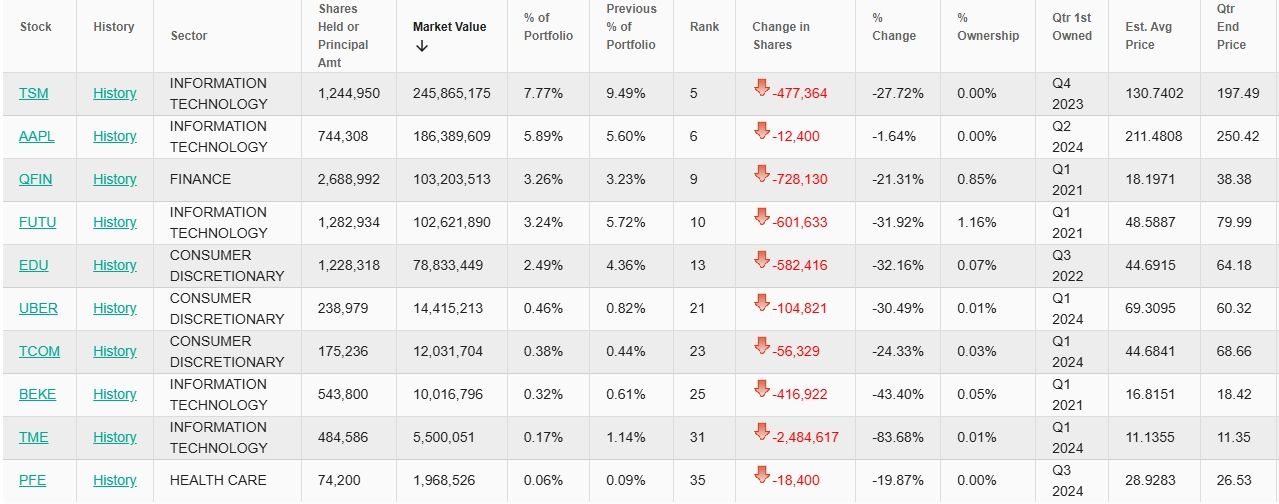Open the AAPL ticker link

pos(37,136)
